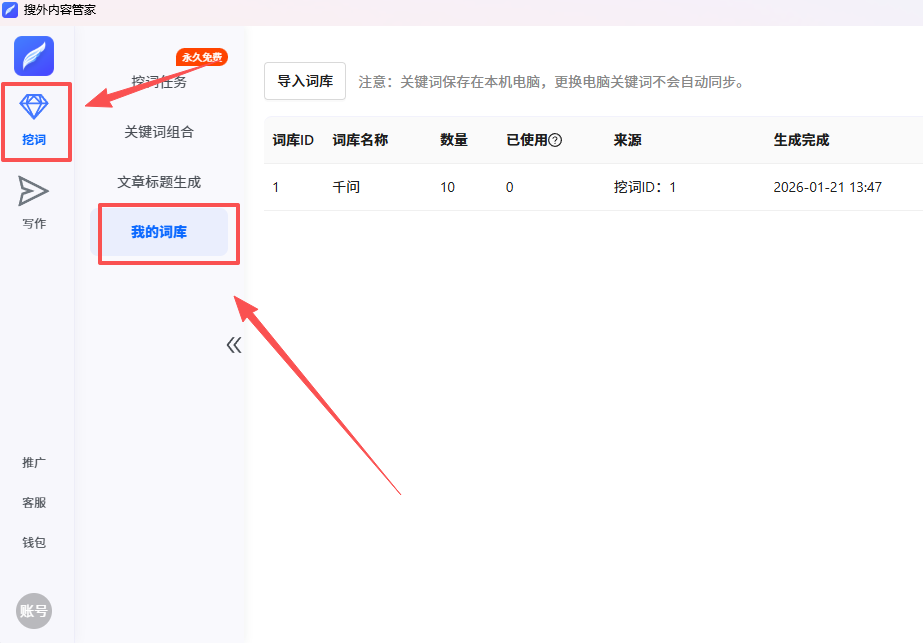Select the 我的词库 menu item
This screenshot has width=923, height=643.
coord(159,232)
